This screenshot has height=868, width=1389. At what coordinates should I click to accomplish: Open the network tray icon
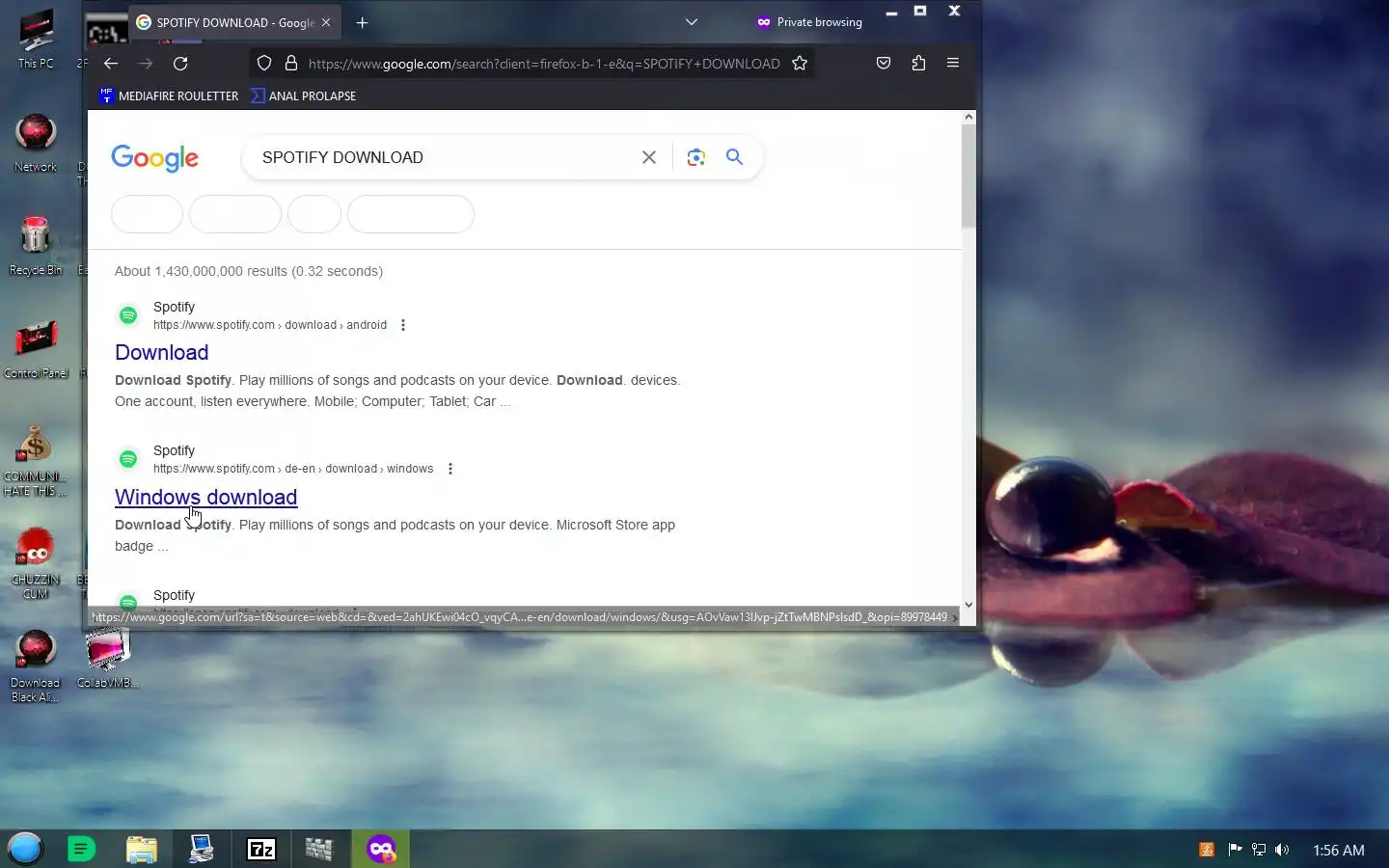pos(1259,850)
